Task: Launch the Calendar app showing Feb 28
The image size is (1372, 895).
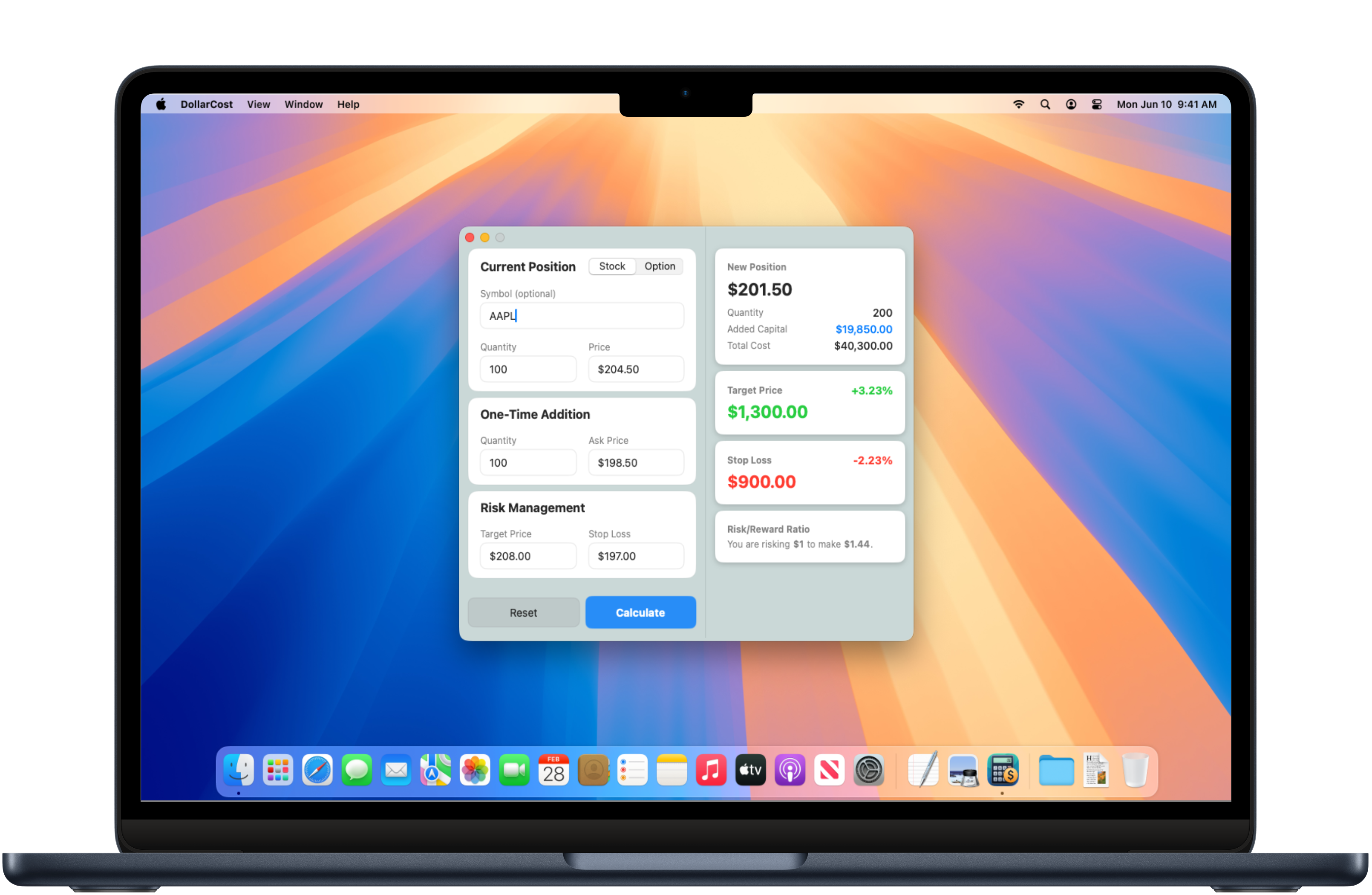Action: tap(553, 770)
